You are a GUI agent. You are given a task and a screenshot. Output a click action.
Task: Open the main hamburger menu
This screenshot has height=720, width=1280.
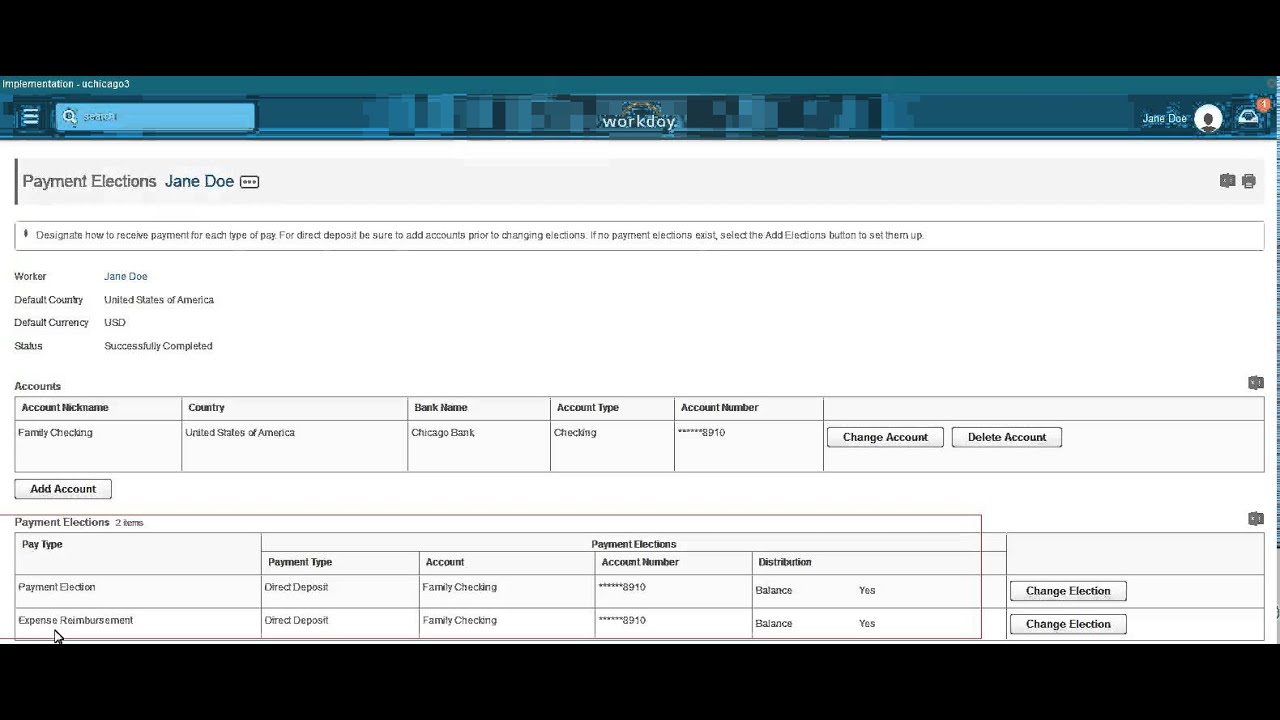tap(30, 117)
